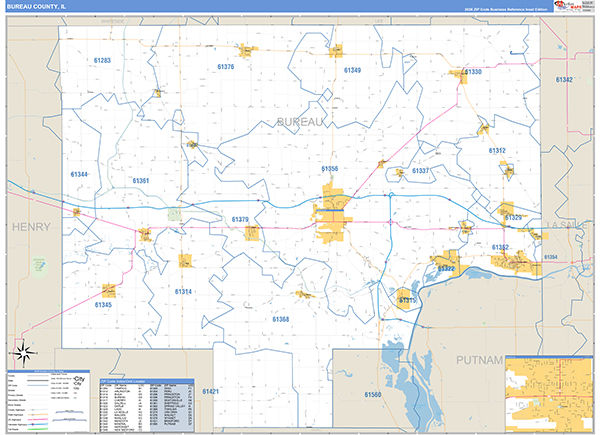Open the map legend box
The image size is (600, 435).
(49, 401)
